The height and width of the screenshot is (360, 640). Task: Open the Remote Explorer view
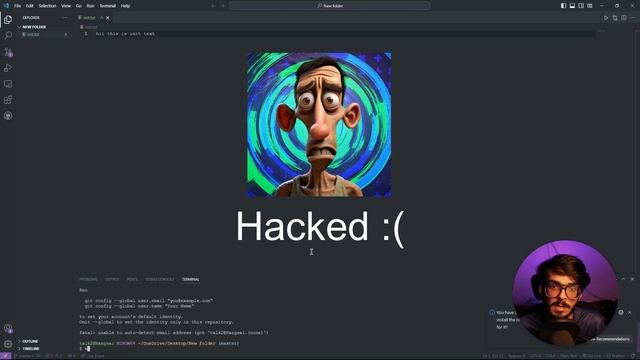click(x=8, y=84)
